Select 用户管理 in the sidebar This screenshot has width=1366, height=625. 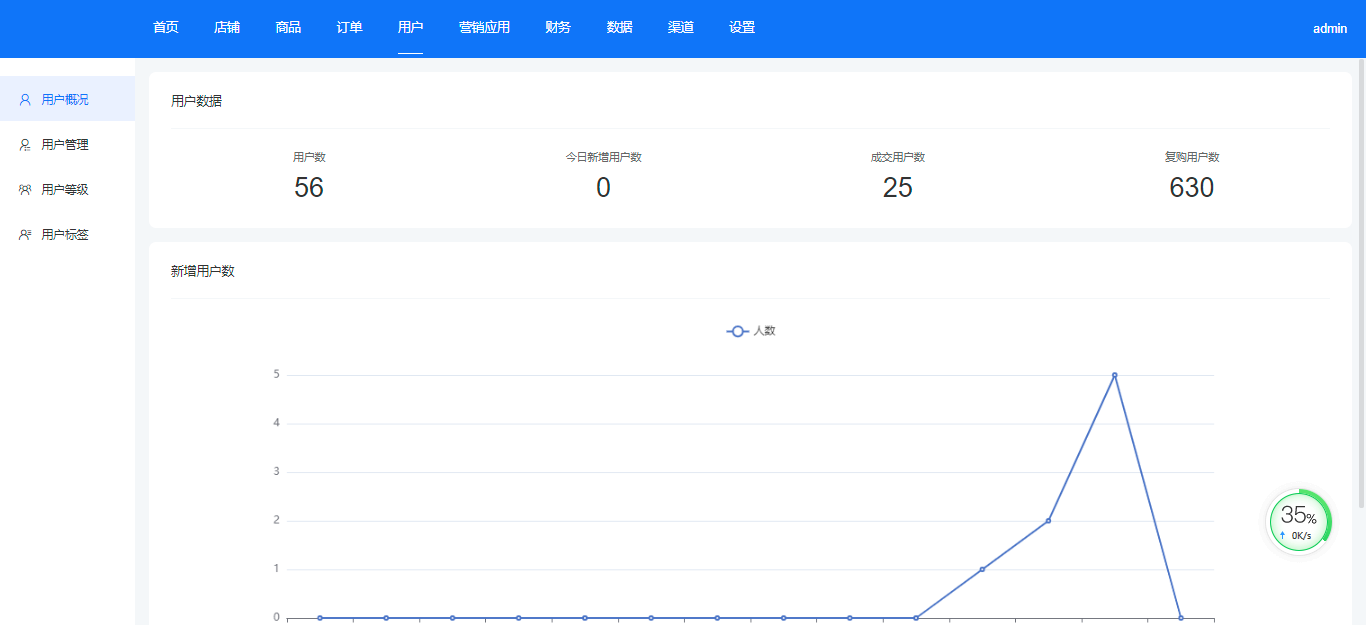(65, 145)
